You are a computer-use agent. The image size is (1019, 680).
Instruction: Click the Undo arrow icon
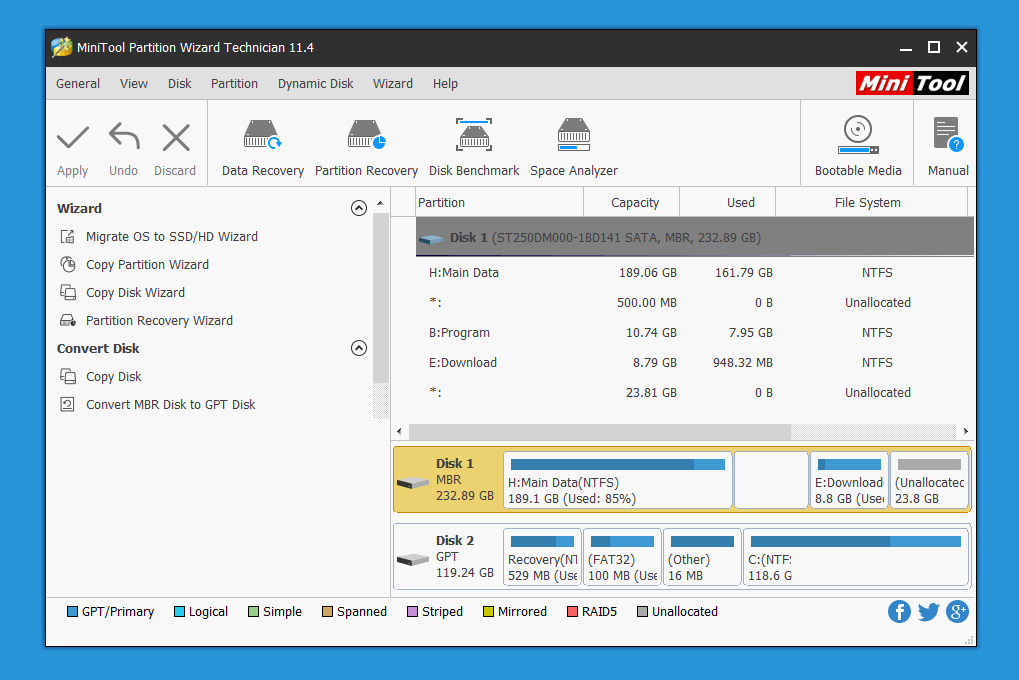[x=123, y=137]
